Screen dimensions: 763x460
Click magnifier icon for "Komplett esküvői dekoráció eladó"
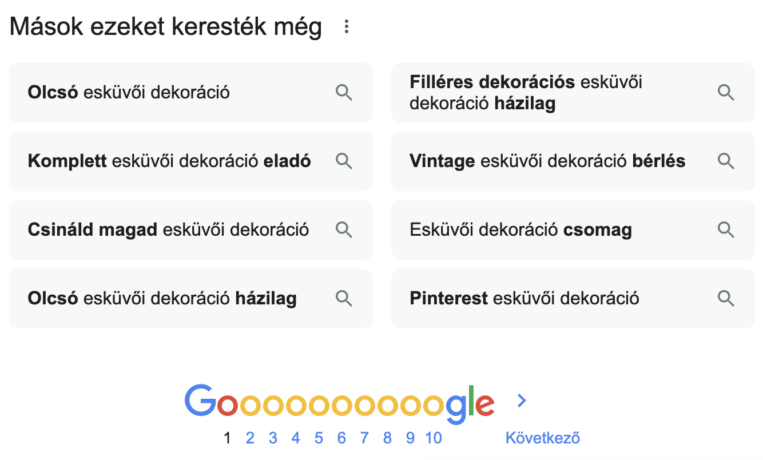344,161
